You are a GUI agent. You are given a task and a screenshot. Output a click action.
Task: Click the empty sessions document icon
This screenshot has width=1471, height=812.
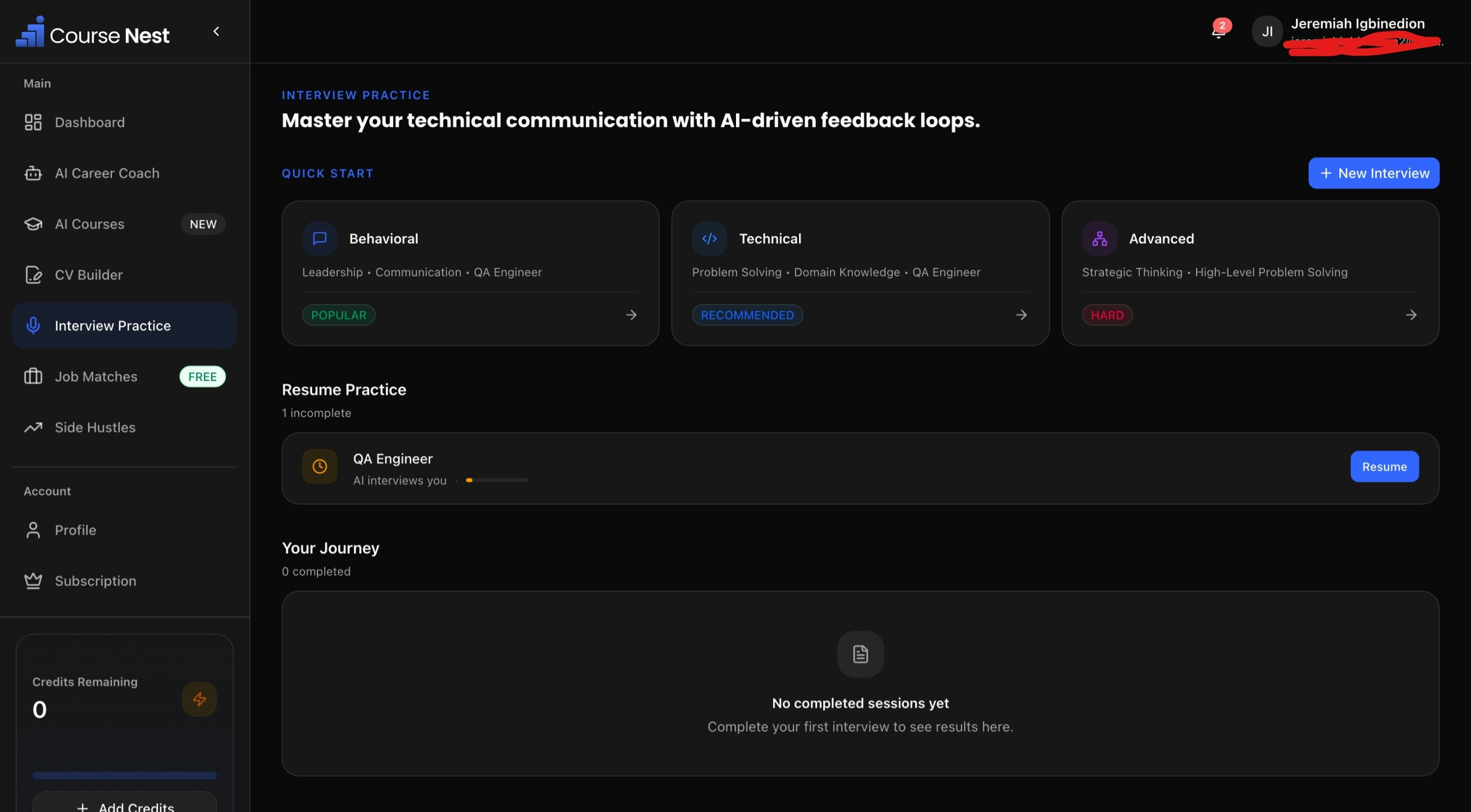pyautogui.click(x=861, y=654)
